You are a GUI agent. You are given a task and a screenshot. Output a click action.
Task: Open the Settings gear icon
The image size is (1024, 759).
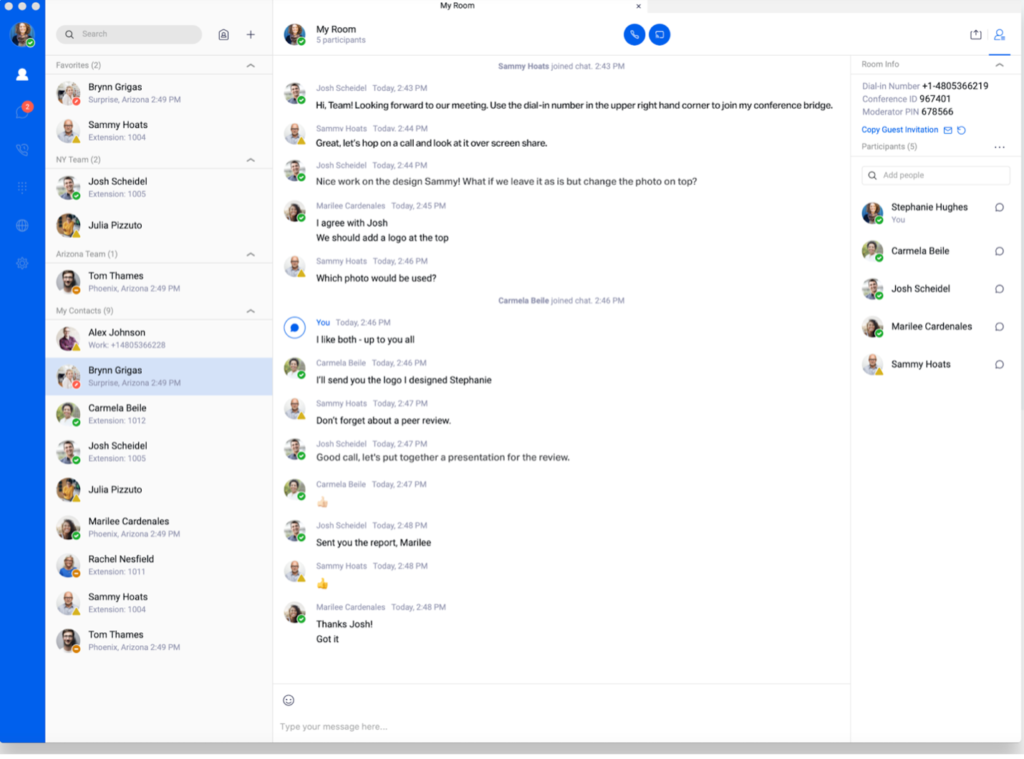(22, 262)
